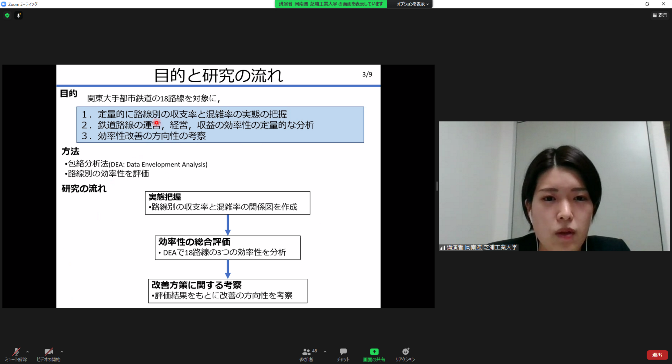Click the red Leave meeting button
The height and width of the screenshot is (364, 672).
click(657, 355)
